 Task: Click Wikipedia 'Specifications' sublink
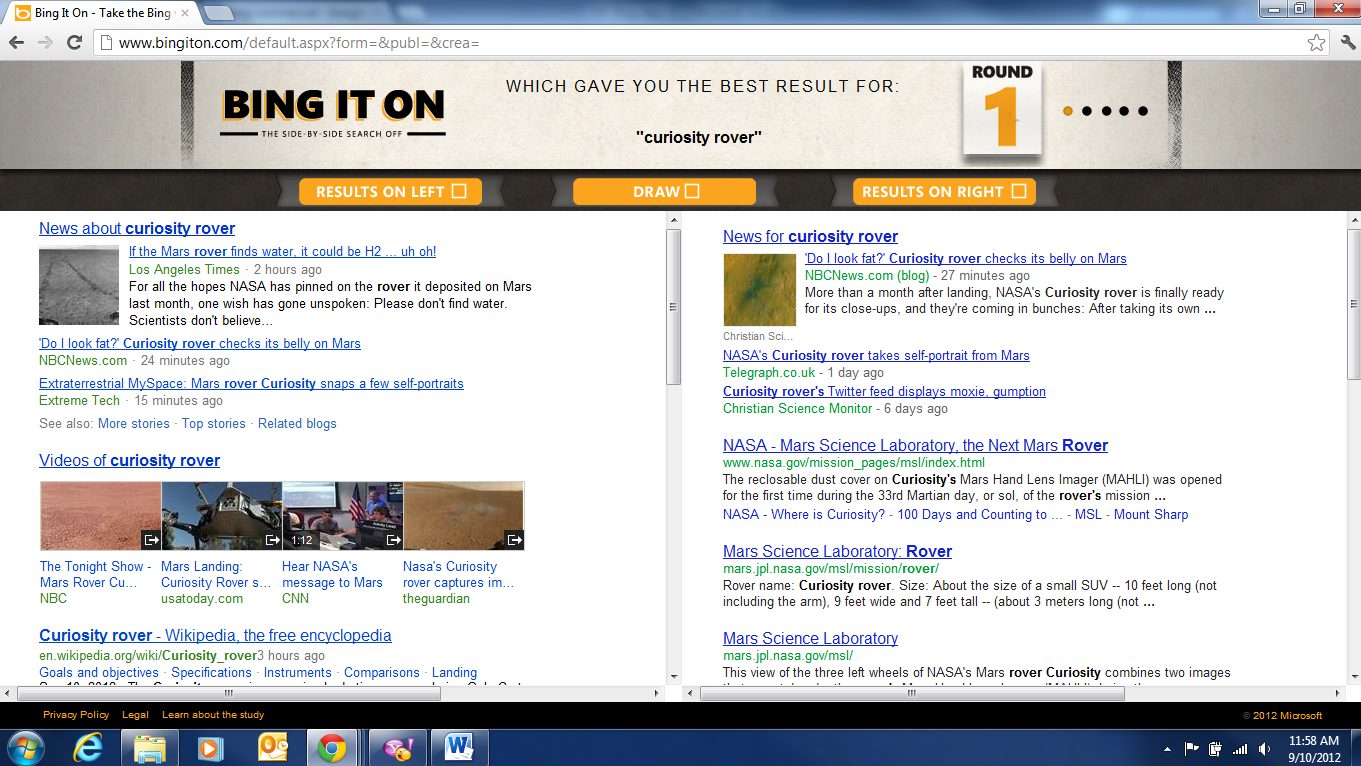click(212, 672)
